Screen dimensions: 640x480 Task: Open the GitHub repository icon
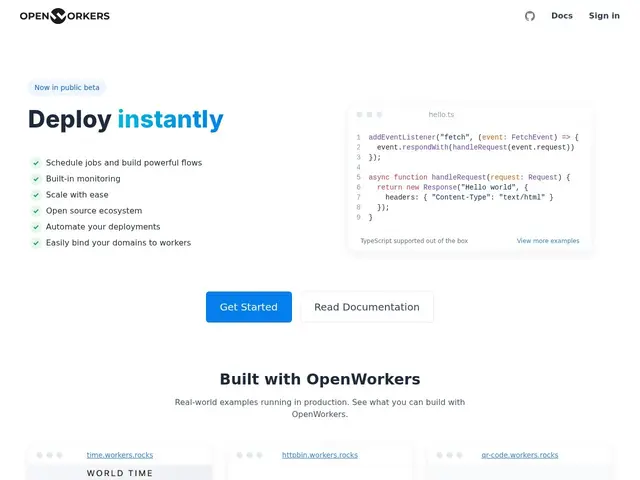coord(530,16)
